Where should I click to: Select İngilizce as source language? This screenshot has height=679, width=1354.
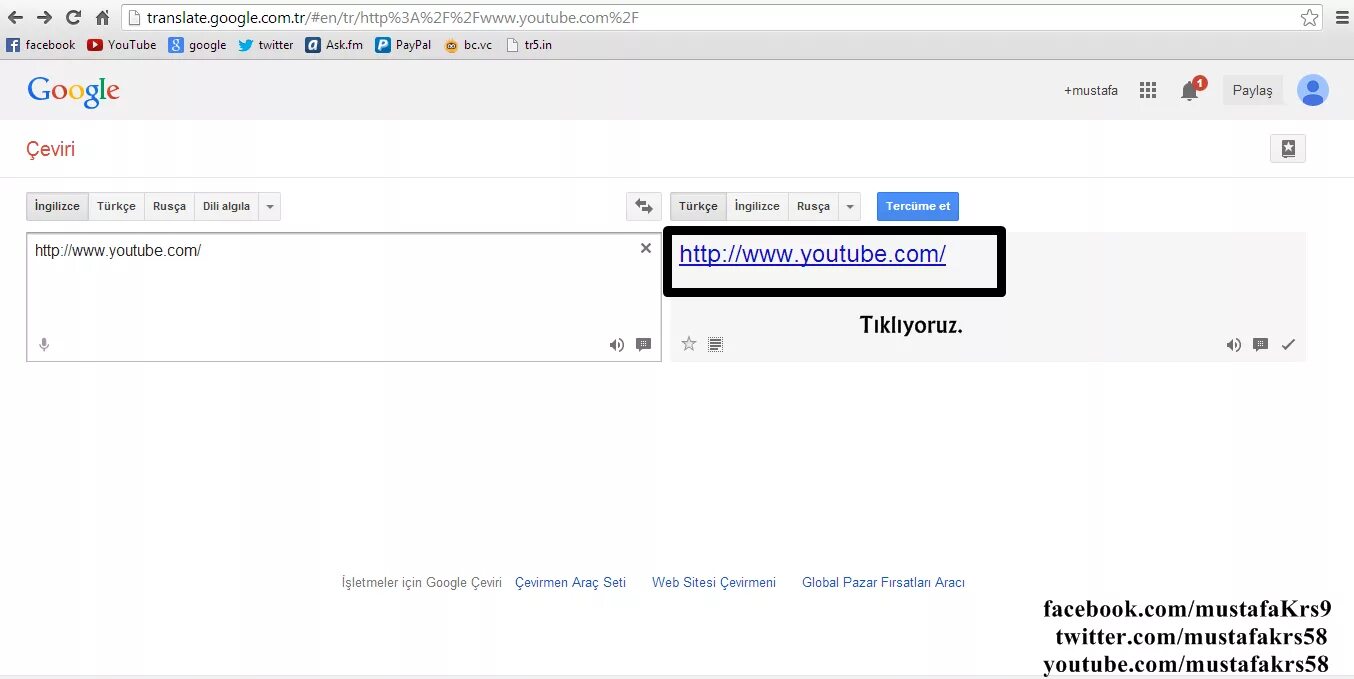(x=57, y=206)
